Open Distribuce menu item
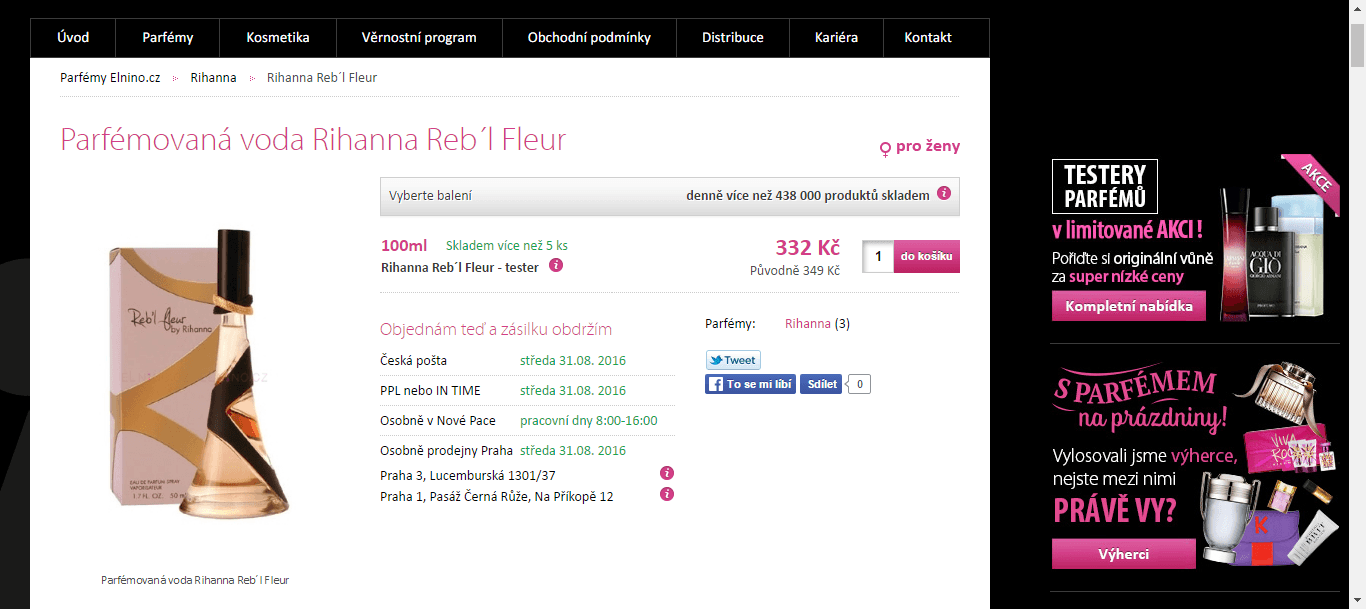 (733, 38)
